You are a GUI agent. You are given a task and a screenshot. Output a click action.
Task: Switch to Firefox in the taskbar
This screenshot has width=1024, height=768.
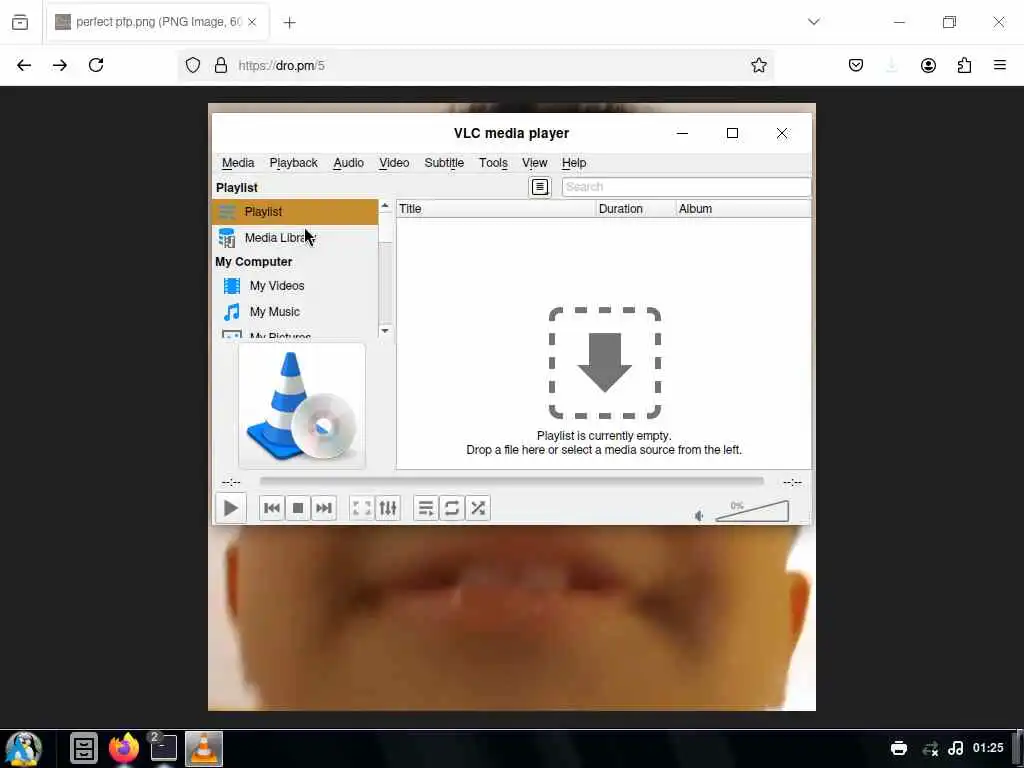tap(124, 748)
